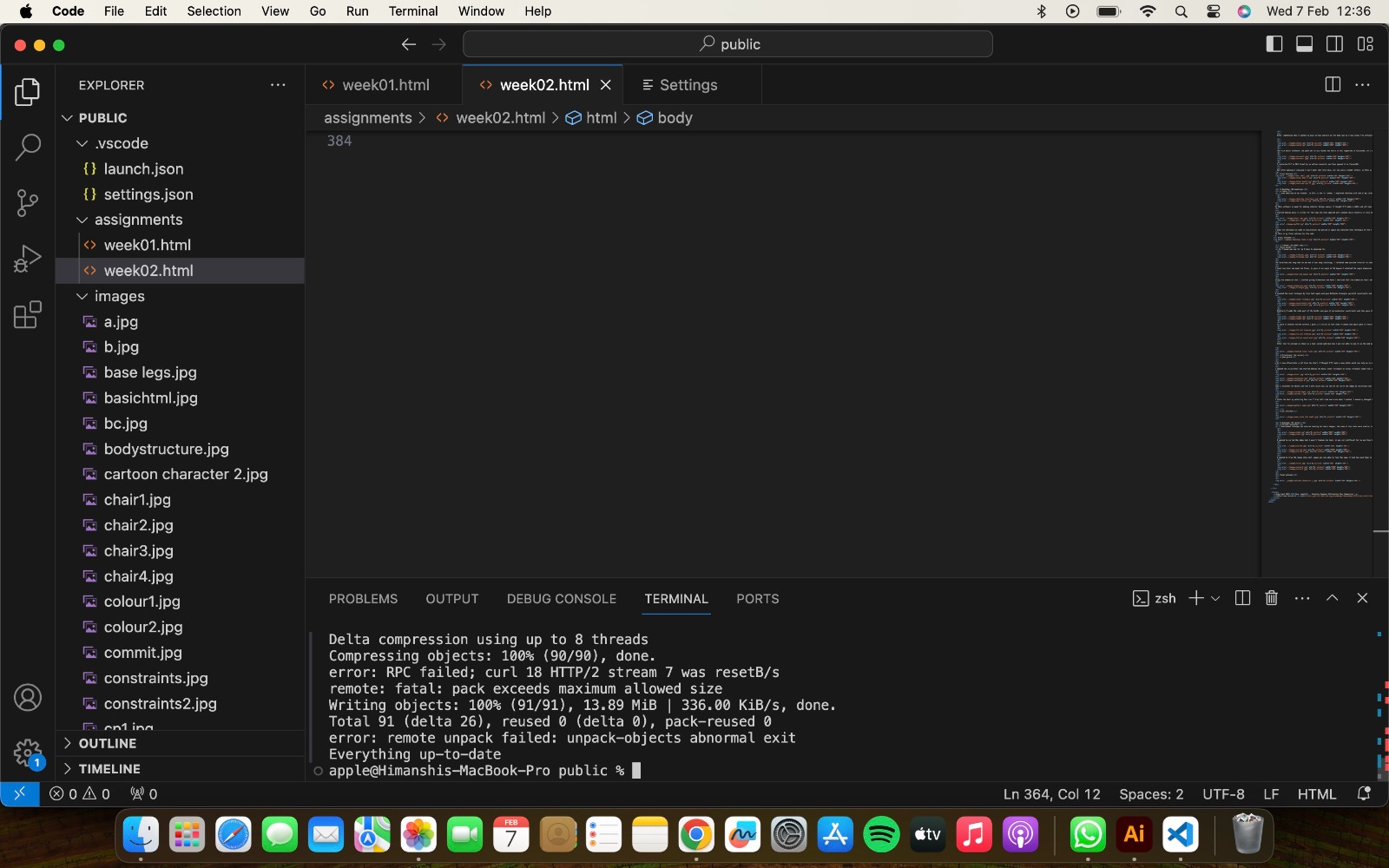Select cartoon character 2.jpg file
This screenshot has width=1389, height=868.
point(181,474)
